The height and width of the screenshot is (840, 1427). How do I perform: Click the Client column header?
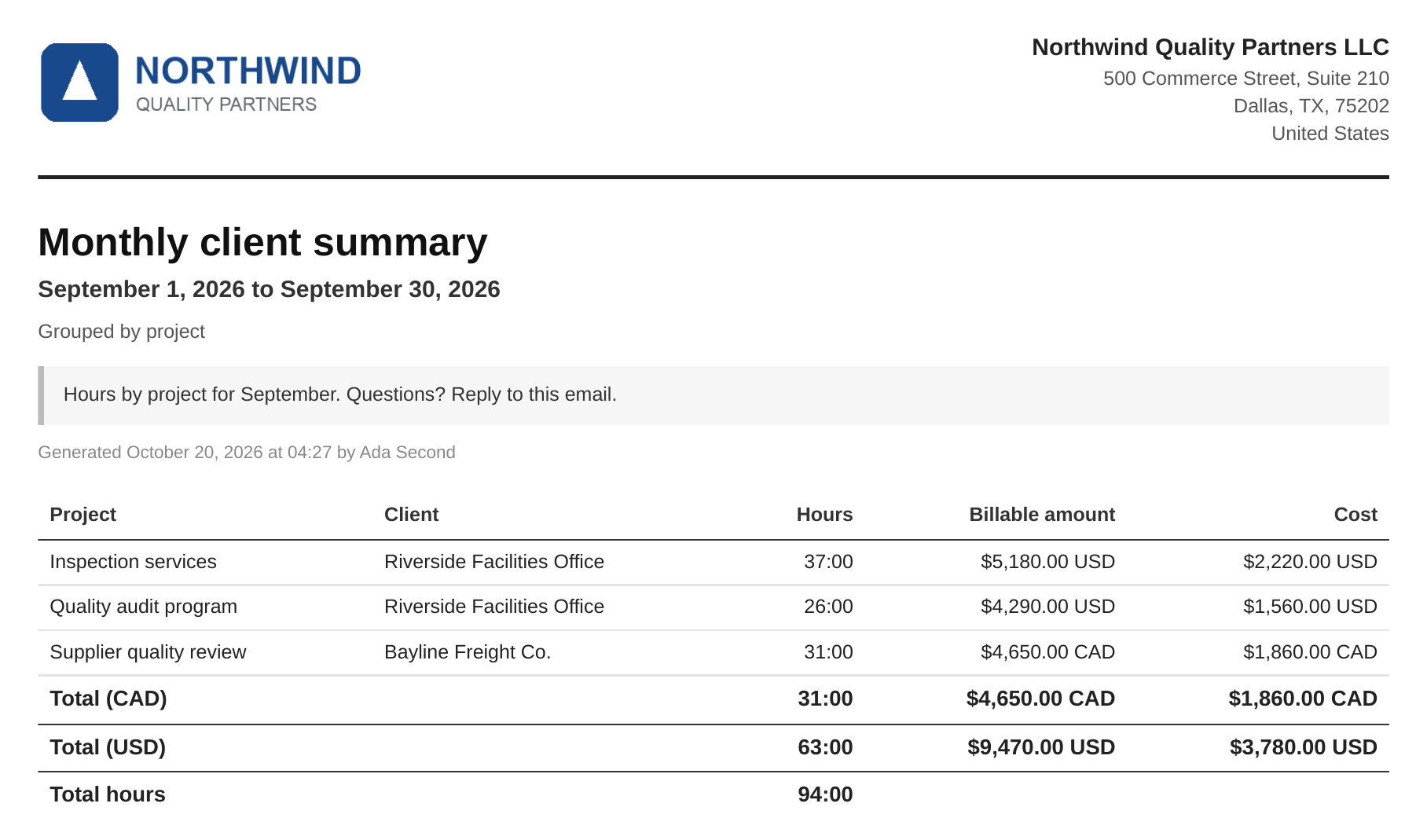[x=412, y=515]
